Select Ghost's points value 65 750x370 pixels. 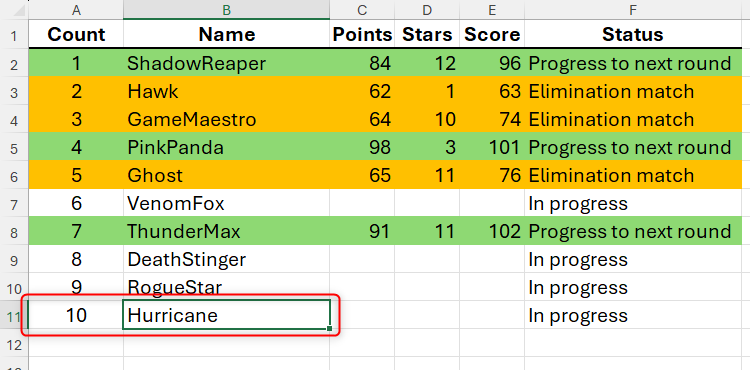click(362, 175)
